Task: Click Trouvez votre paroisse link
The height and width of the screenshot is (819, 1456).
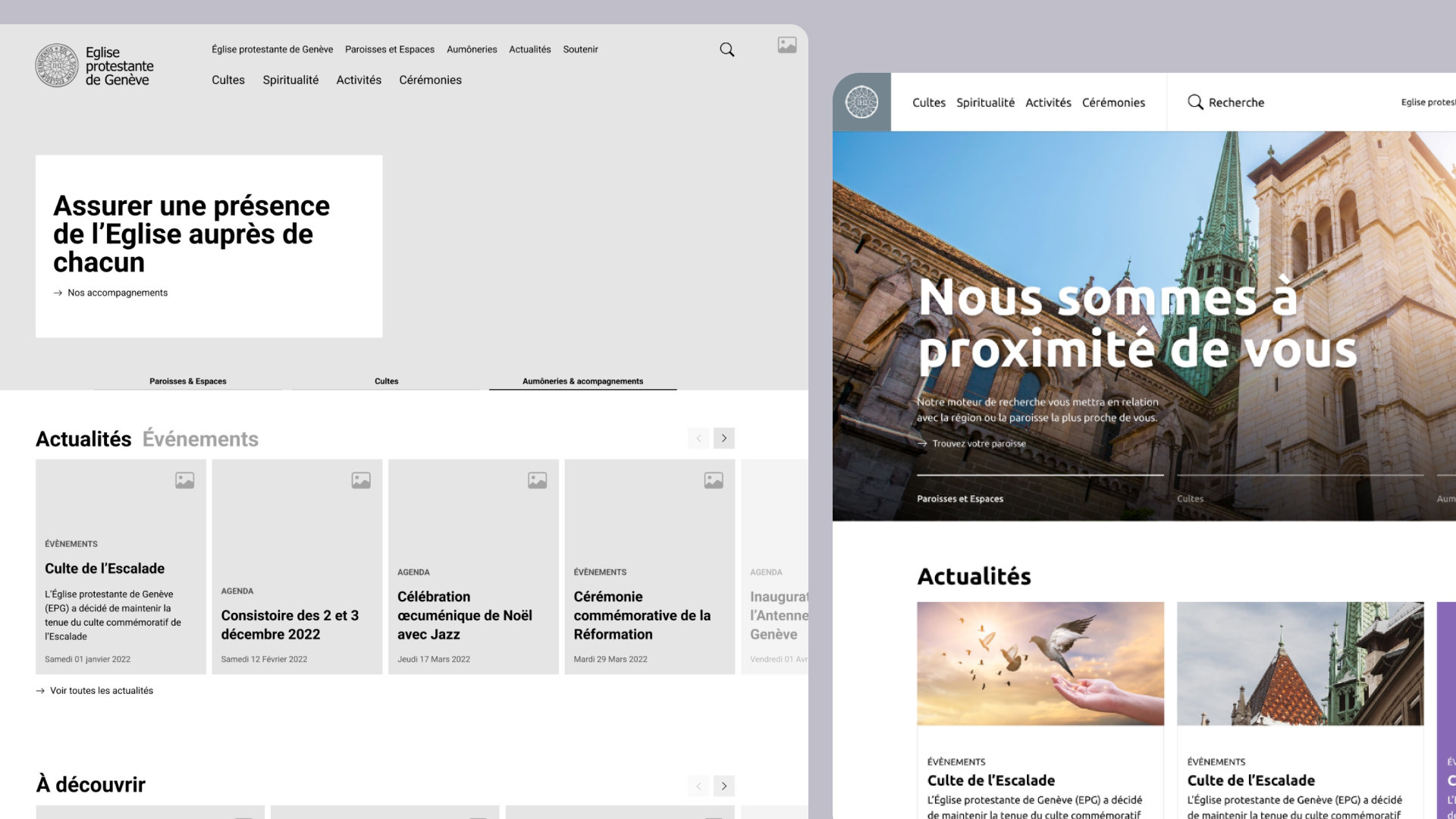Action: click(978, 444)
